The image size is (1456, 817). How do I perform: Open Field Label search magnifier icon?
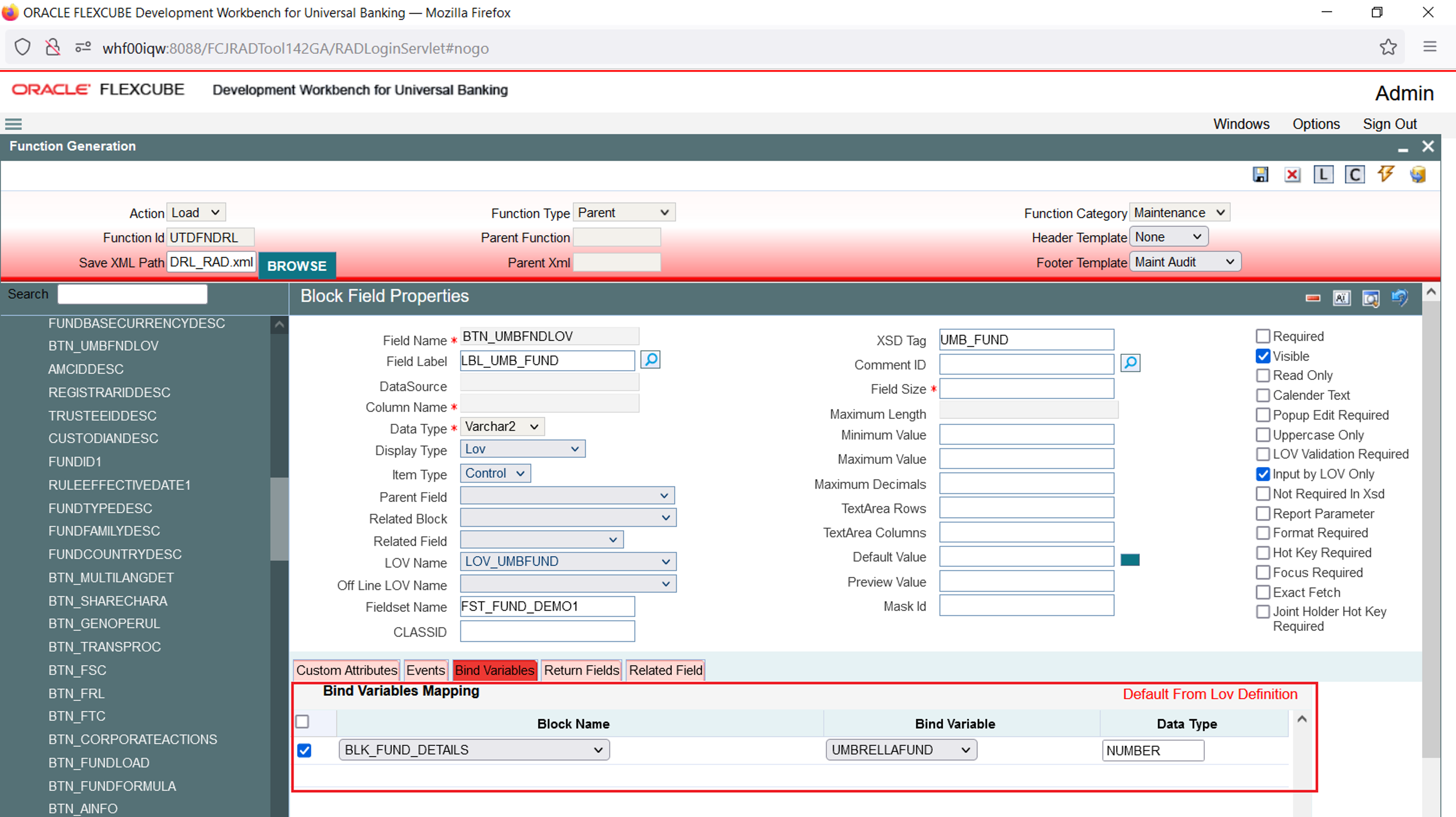tap(651, 360)
